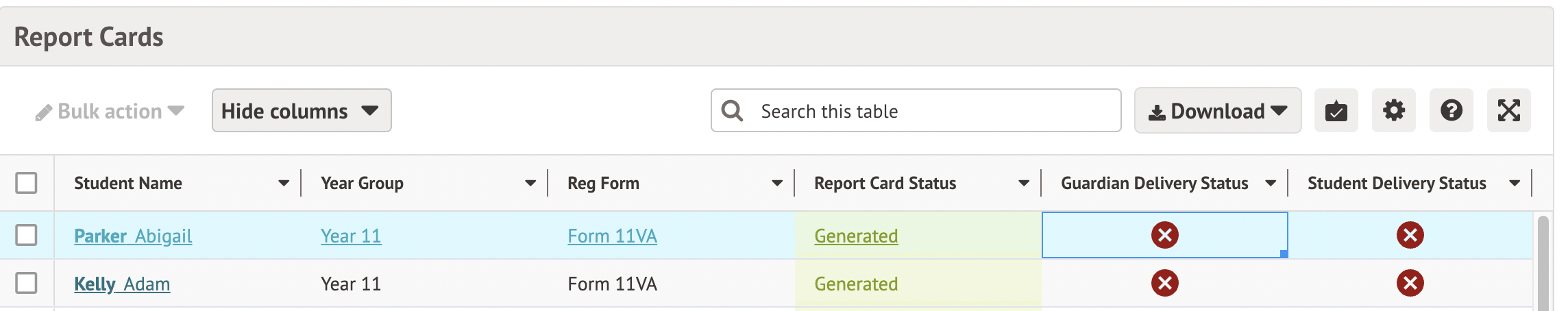
Task: Open Student Name column sort menu
Action: (284, 183)
